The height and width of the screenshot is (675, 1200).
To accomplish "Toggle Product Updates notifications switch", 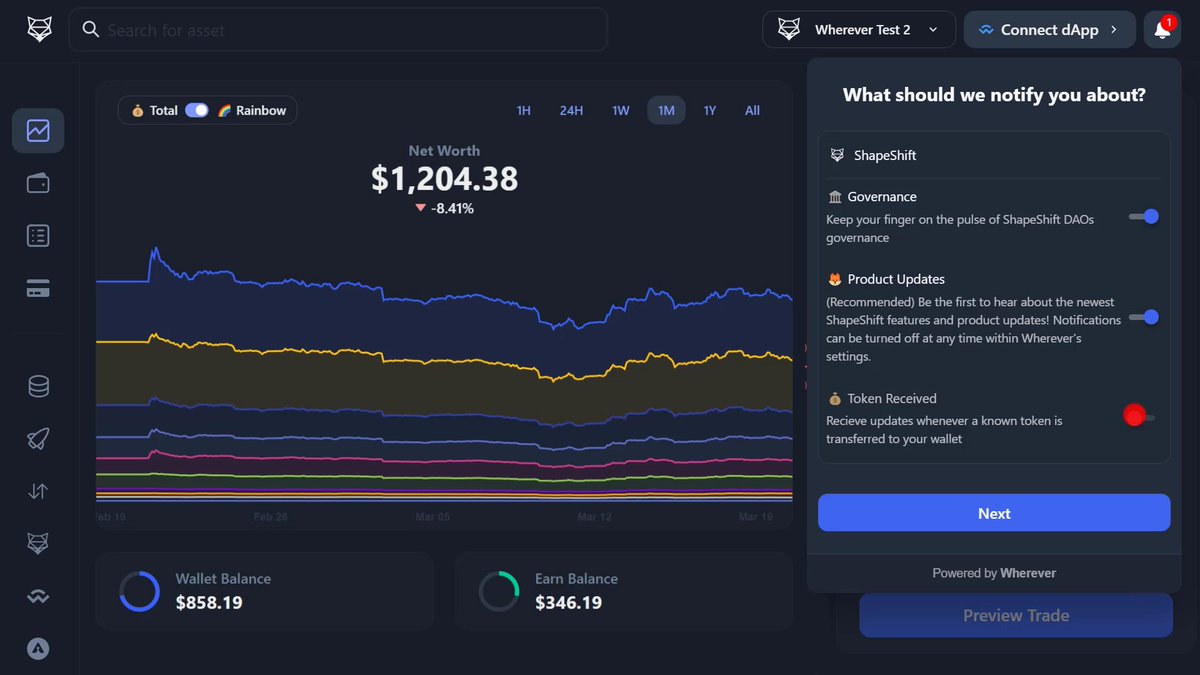I will [x=1144, y=317].
